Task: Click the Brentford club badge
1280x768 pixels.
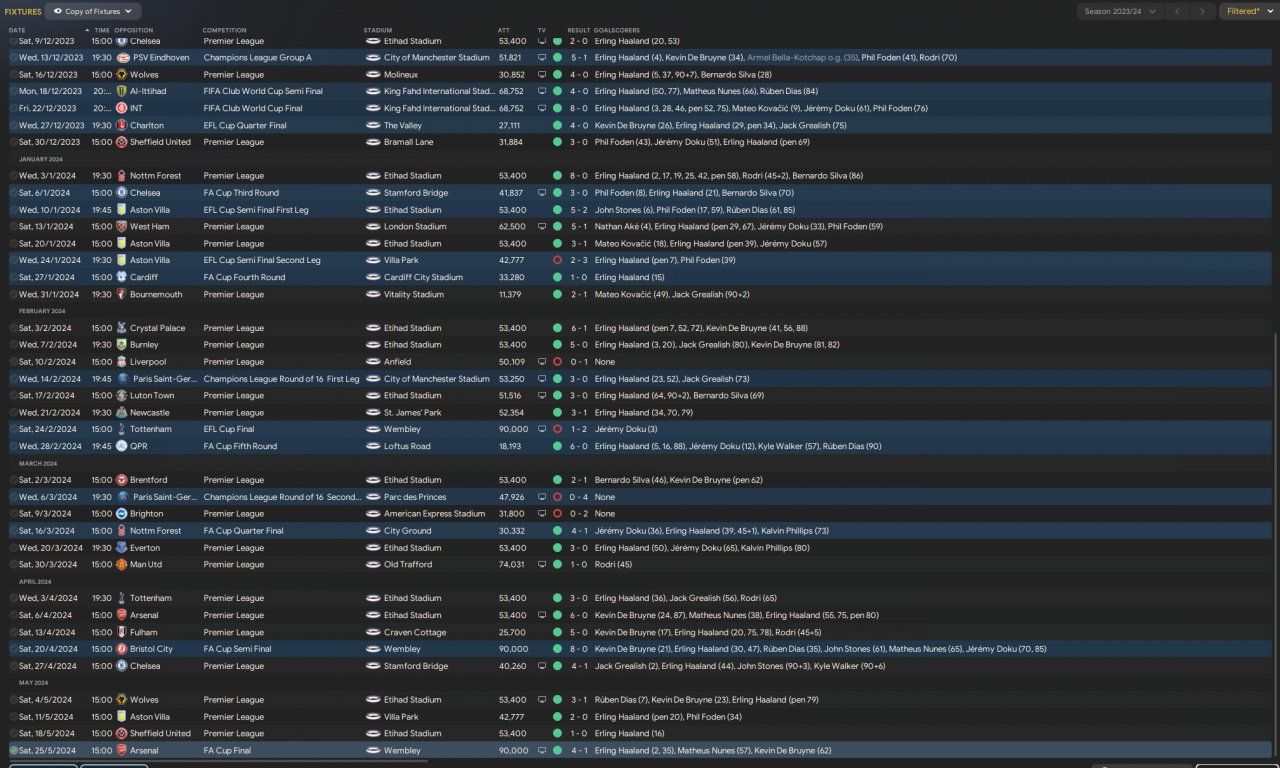Action: click(121, 480)
